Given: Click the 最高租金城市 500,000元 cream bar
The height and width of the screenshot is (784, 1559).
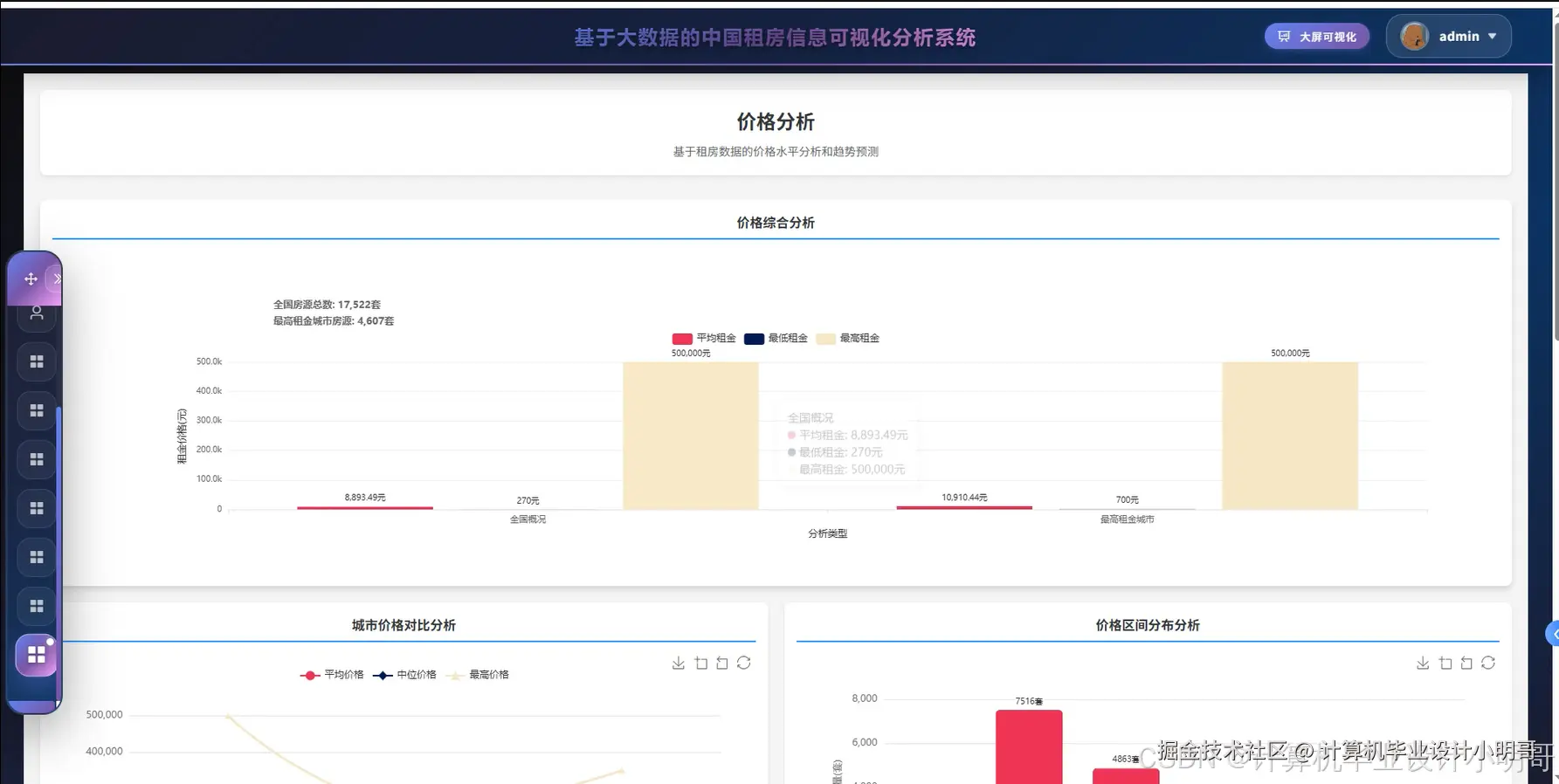Looking at the screenshot, I should click(1290, 436).
